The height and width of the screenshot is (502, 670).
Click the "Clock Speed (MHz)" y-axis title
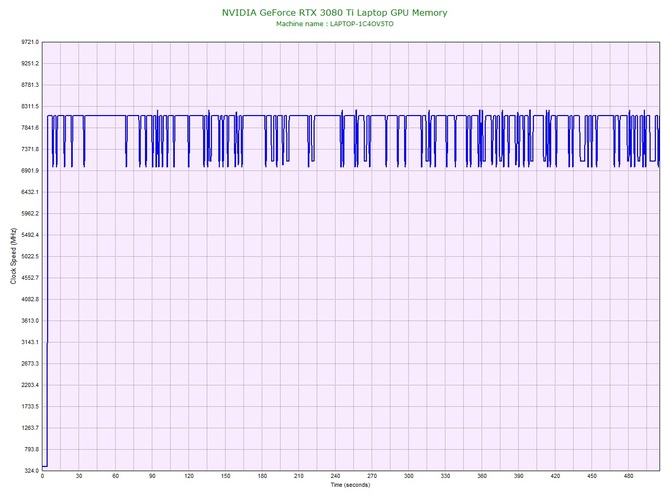click(x=13, y=255)
